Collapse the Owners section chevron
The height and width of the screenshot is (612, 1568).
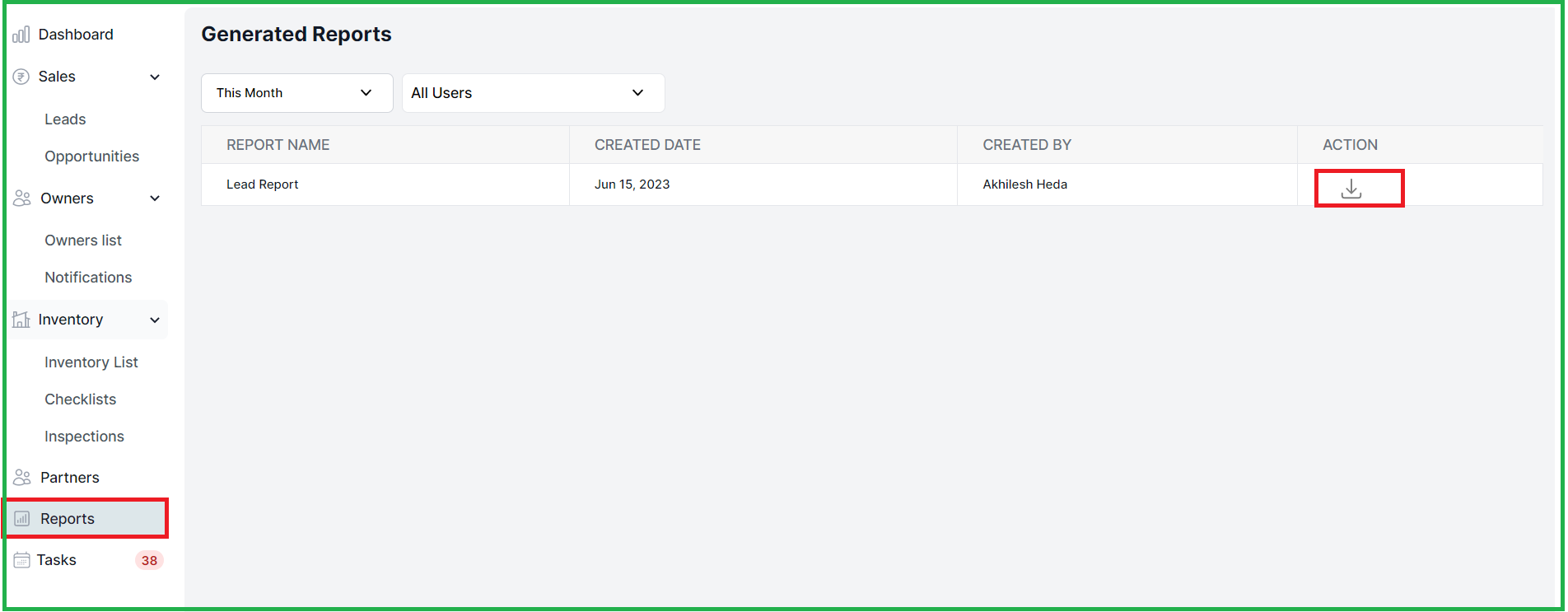(x=155, y=199)
